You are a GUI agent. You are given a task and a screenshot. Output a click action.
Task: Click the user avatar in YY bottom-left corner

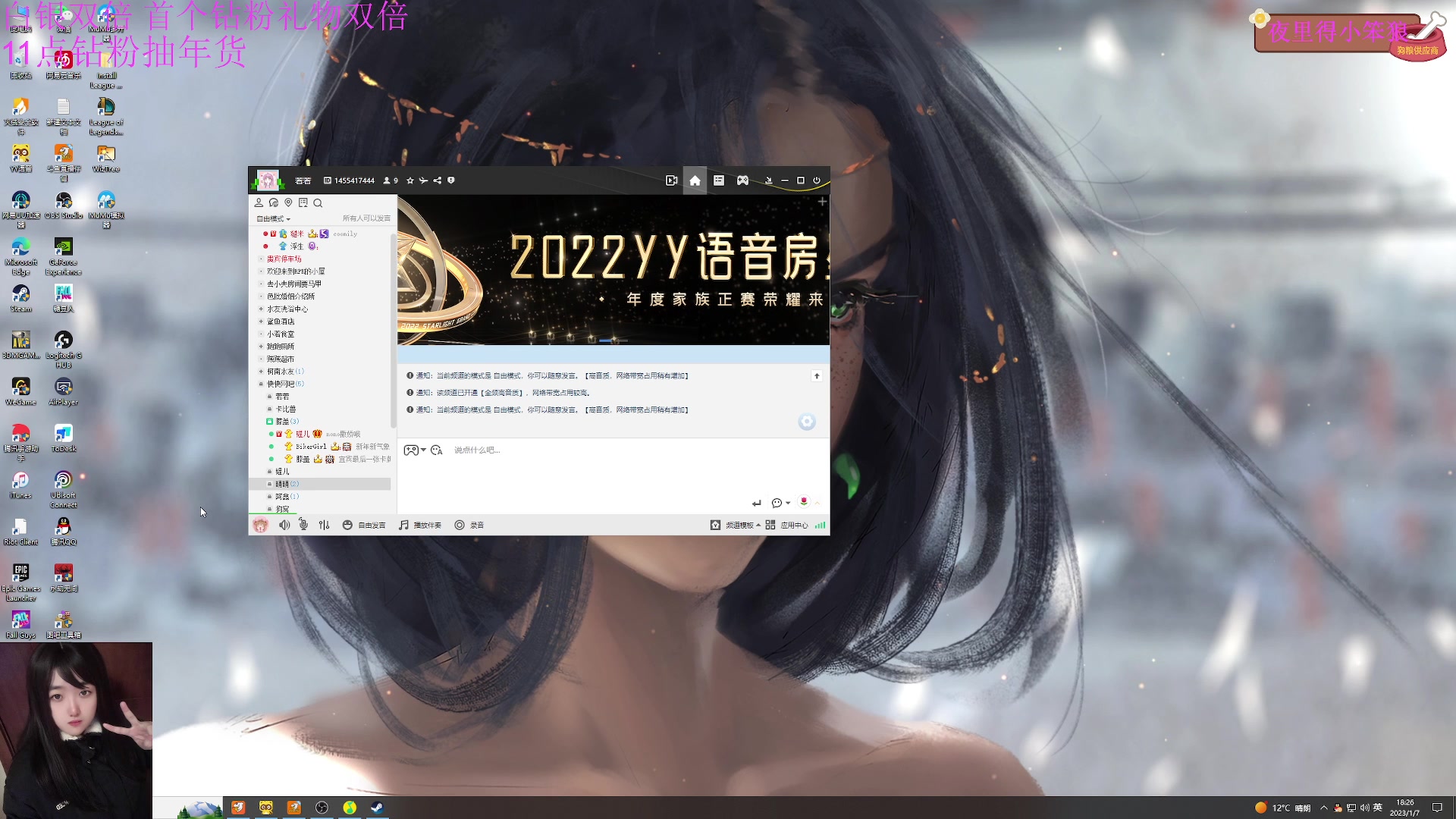260,525
